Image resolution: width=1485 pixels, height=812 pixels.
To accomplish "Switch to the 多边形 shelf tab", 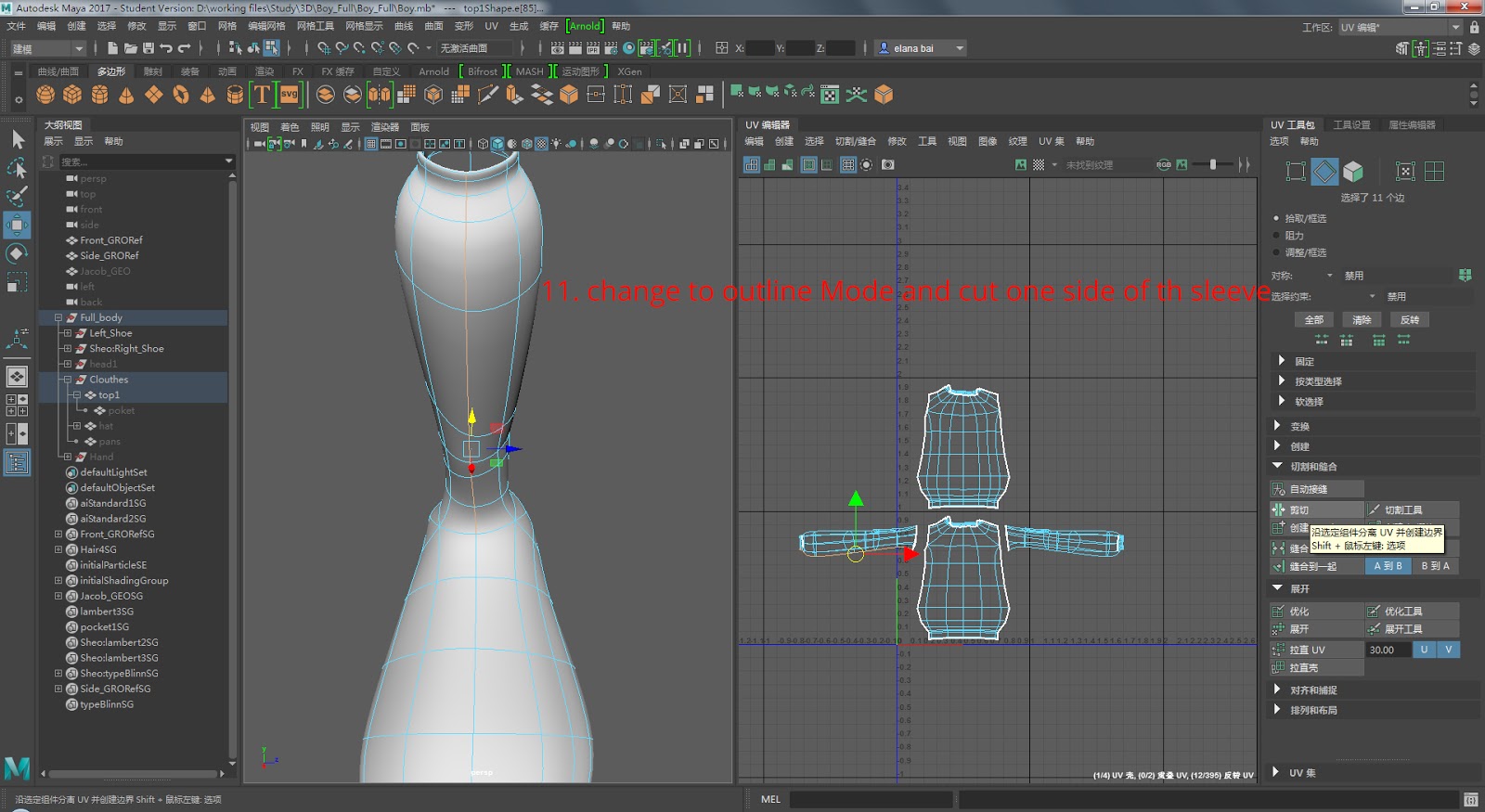I will point(110,71).
